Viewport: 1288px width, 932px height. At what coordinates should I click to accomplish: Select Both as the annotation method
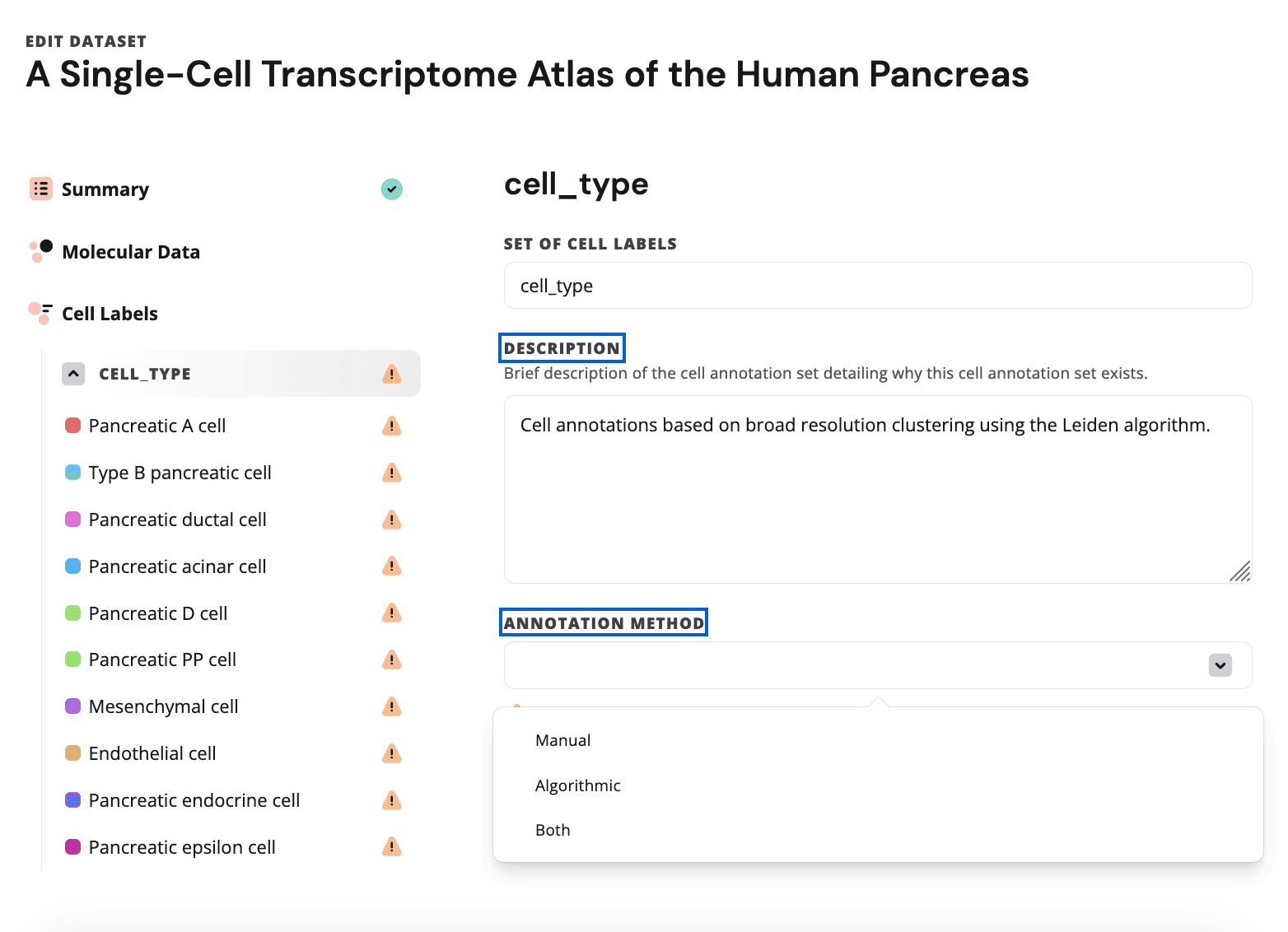point(552,830)
